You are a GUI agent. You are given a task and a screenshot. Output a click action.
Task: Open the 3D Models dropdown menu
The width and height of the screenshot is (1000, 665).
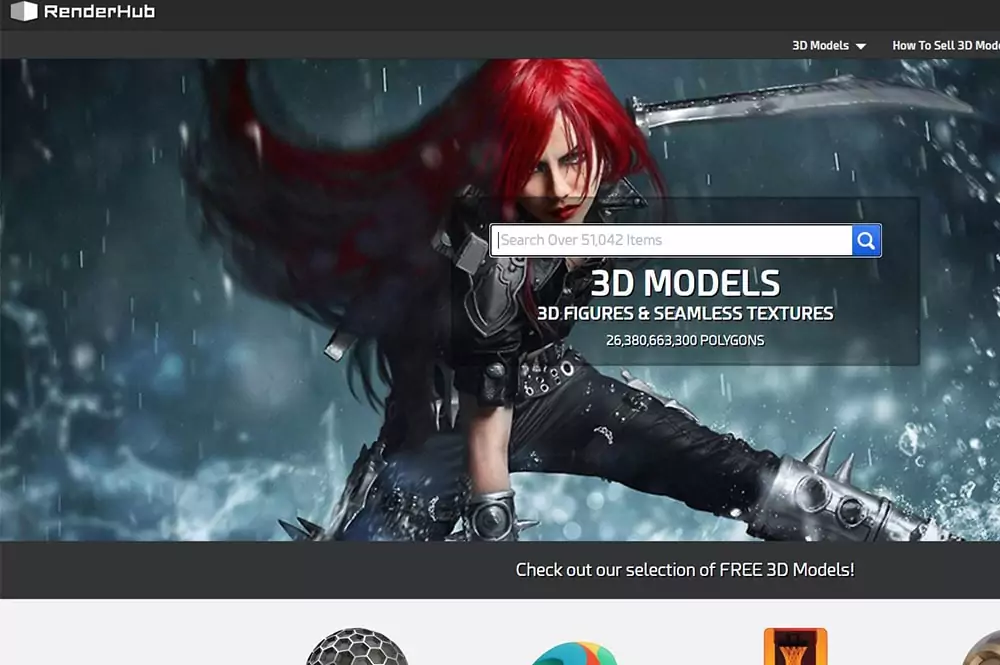(x=828, y=45)
